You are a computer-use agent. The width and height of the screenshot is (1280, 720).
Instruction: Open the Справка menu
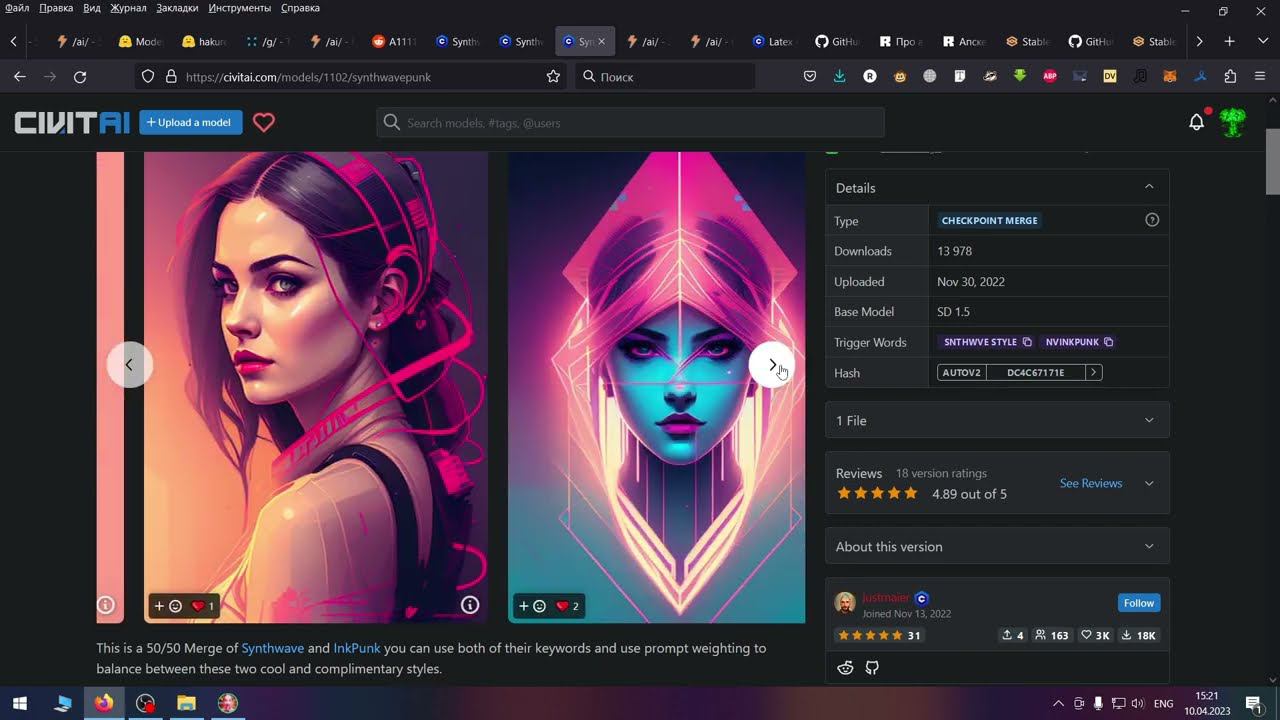click(x=300, y=8)
